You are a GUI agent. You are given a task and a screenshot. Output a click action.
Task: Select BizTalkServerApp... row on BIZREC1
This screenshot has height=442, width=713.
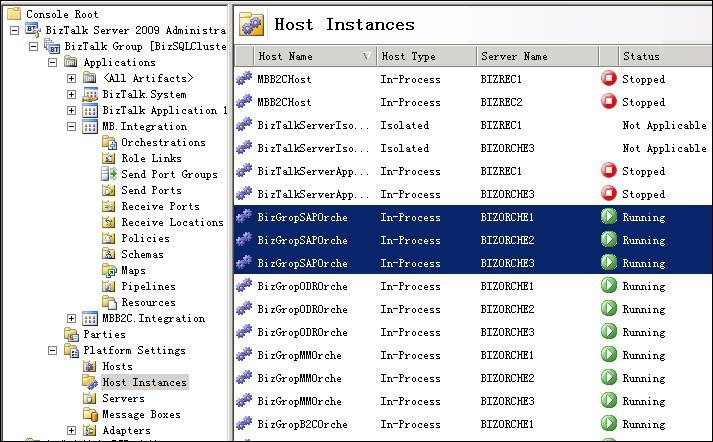click(473, 171)
